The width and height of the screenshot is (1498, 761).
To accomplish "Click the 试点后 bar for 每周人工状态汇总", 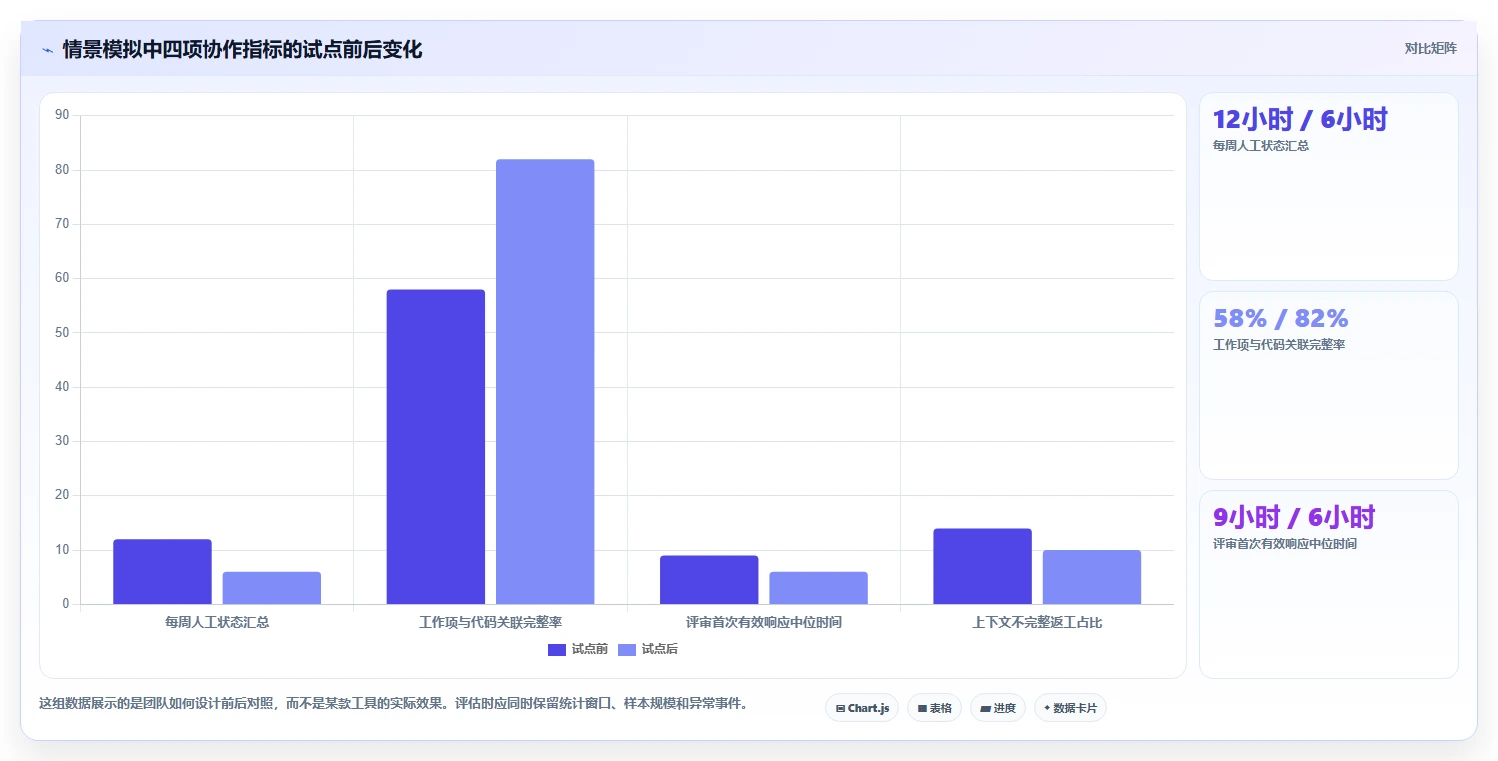I will [x=272, y=588].
